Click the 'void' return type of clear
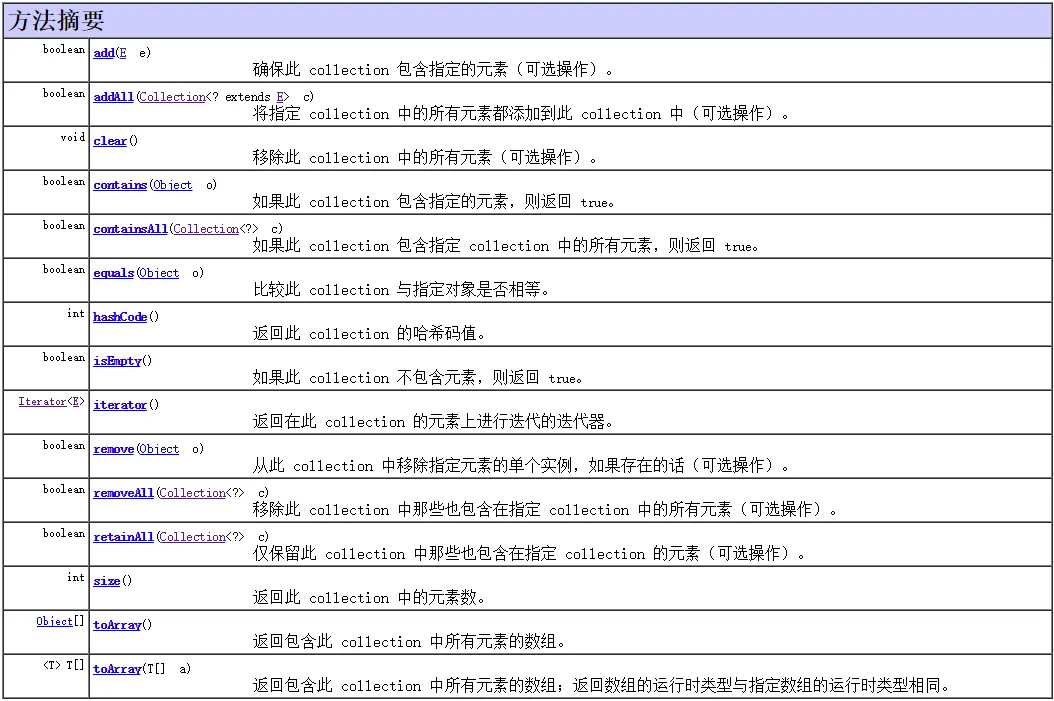 click(x=73, y=138)
